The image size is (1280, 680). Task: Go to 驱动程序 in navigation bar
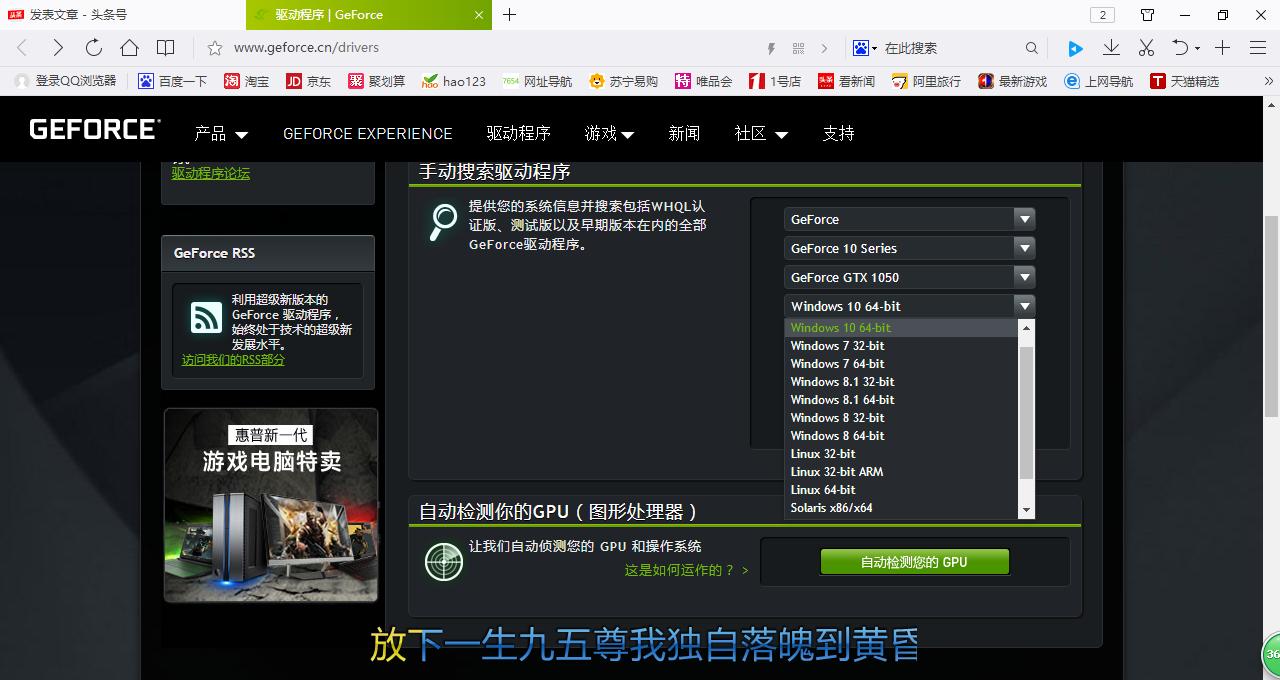coord(518,134)
